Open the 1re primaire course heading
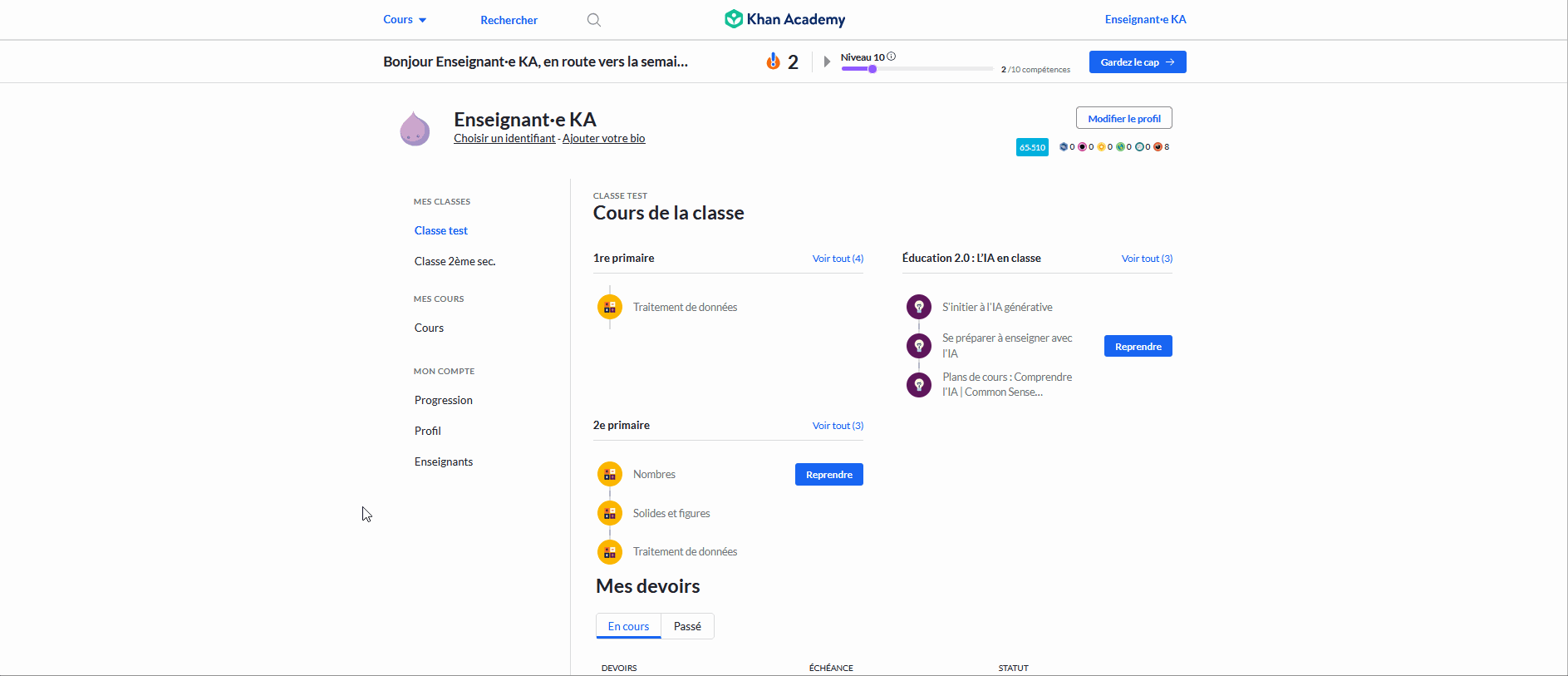The height and width of the screenshot is (676, 1568). click(x=623, y=258)
